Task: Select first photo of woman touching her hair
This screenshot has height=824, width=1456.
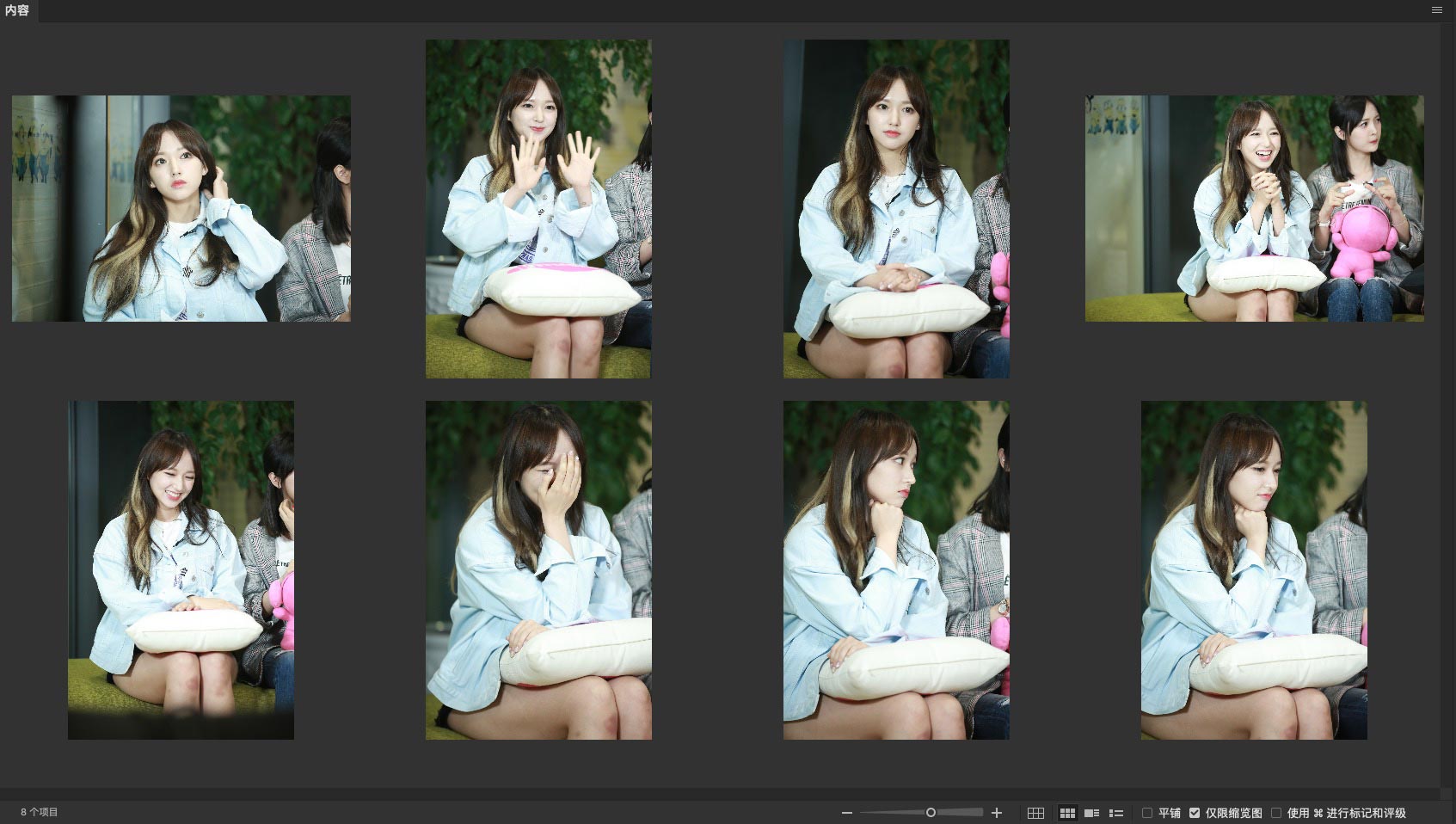Action: [181, 208]
